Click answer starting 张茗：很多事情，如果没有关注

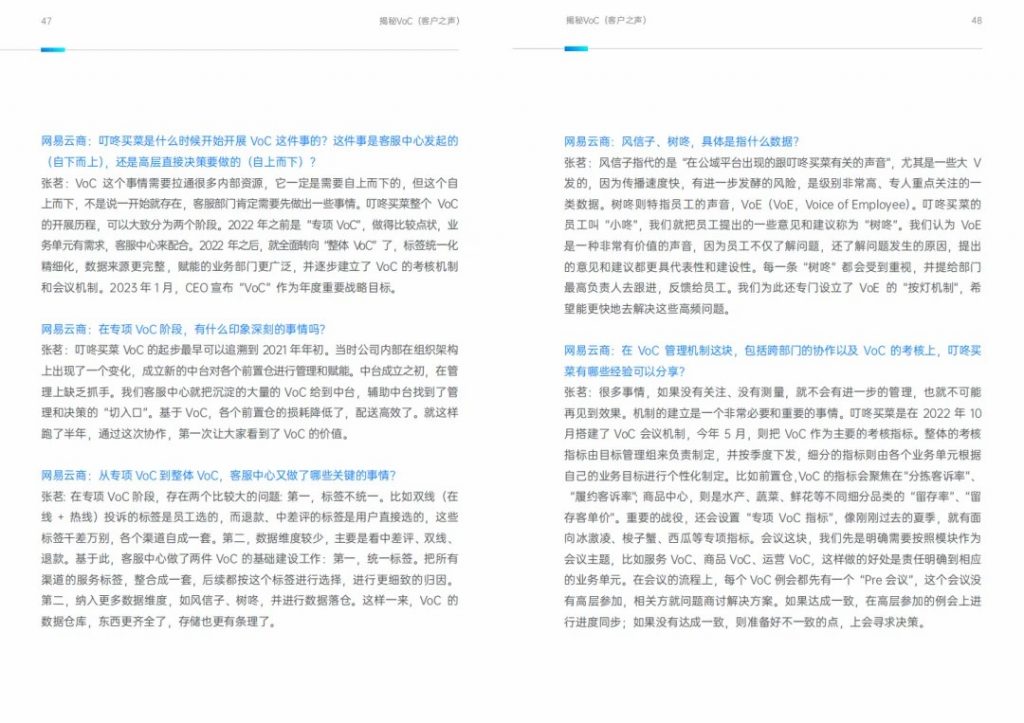click(x=773, y=507)
